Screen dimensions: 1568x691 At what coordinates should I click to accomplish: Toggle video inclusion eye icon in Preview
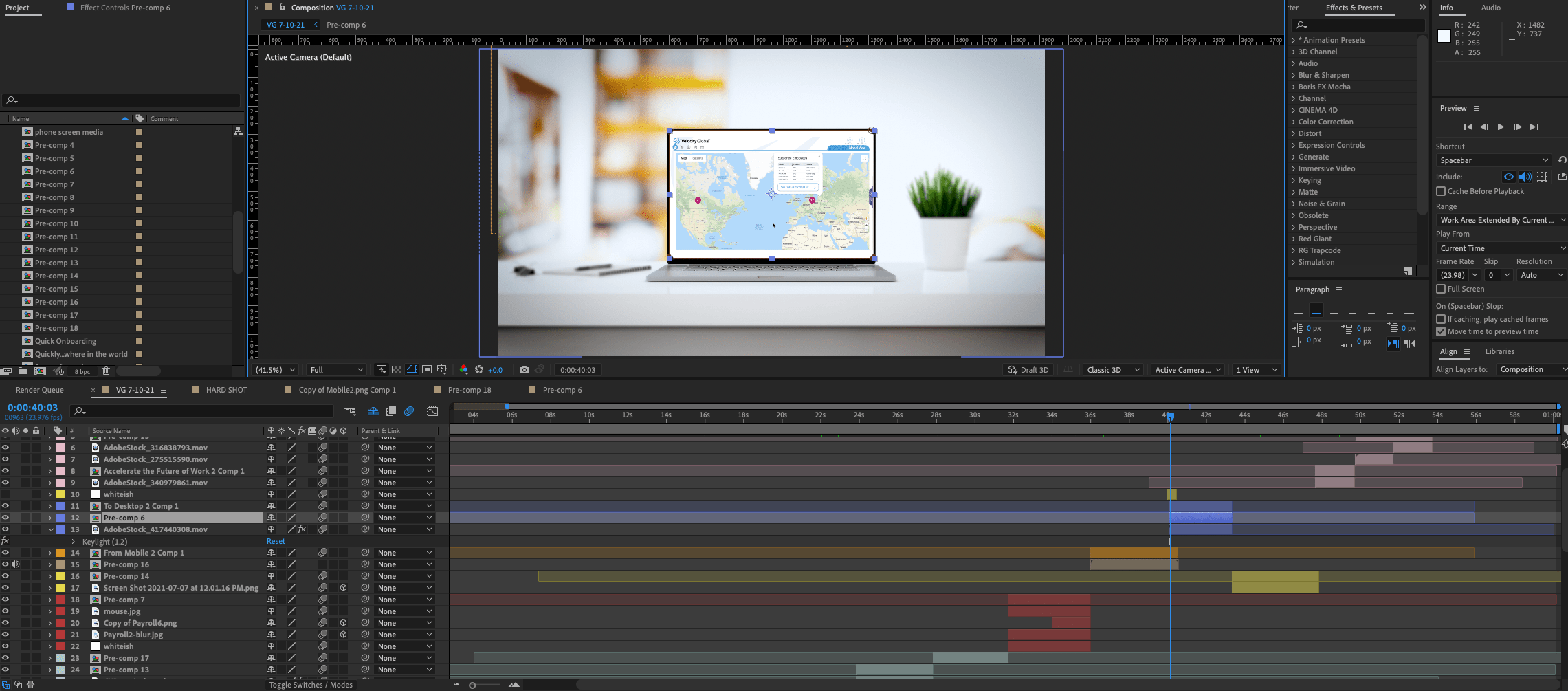[1508, 177]
